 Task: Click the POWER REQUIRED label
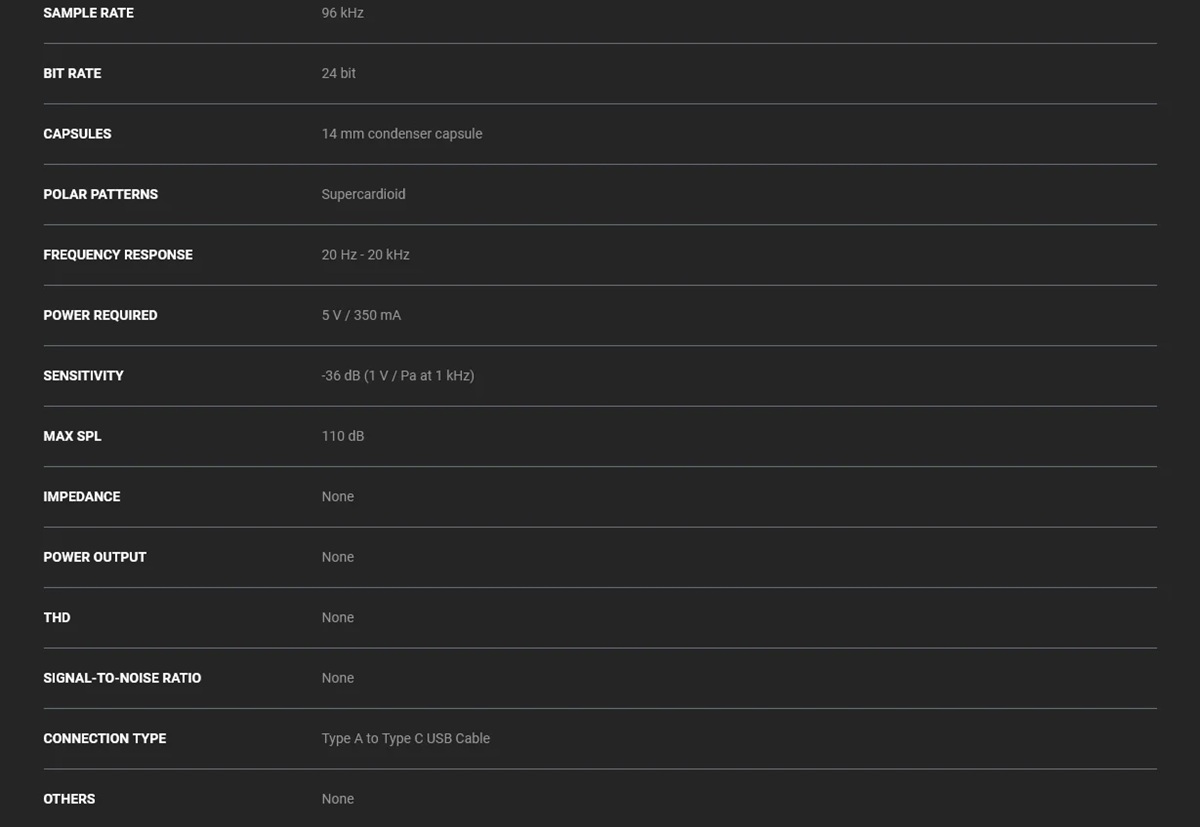tap(100, 315)
